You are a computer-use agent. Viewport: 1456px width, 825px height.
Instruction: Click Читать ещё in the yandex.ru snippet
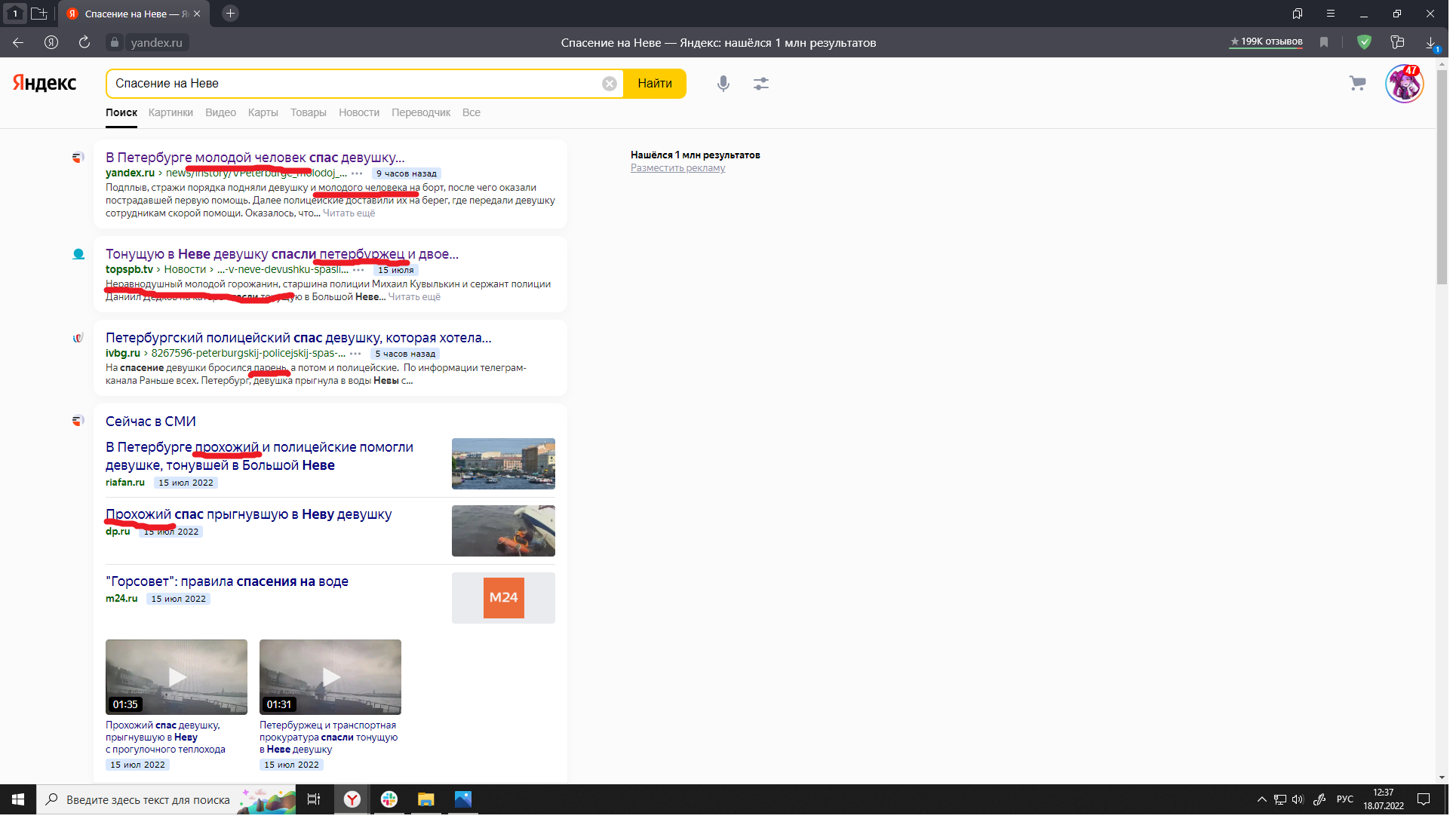point(349,213)
